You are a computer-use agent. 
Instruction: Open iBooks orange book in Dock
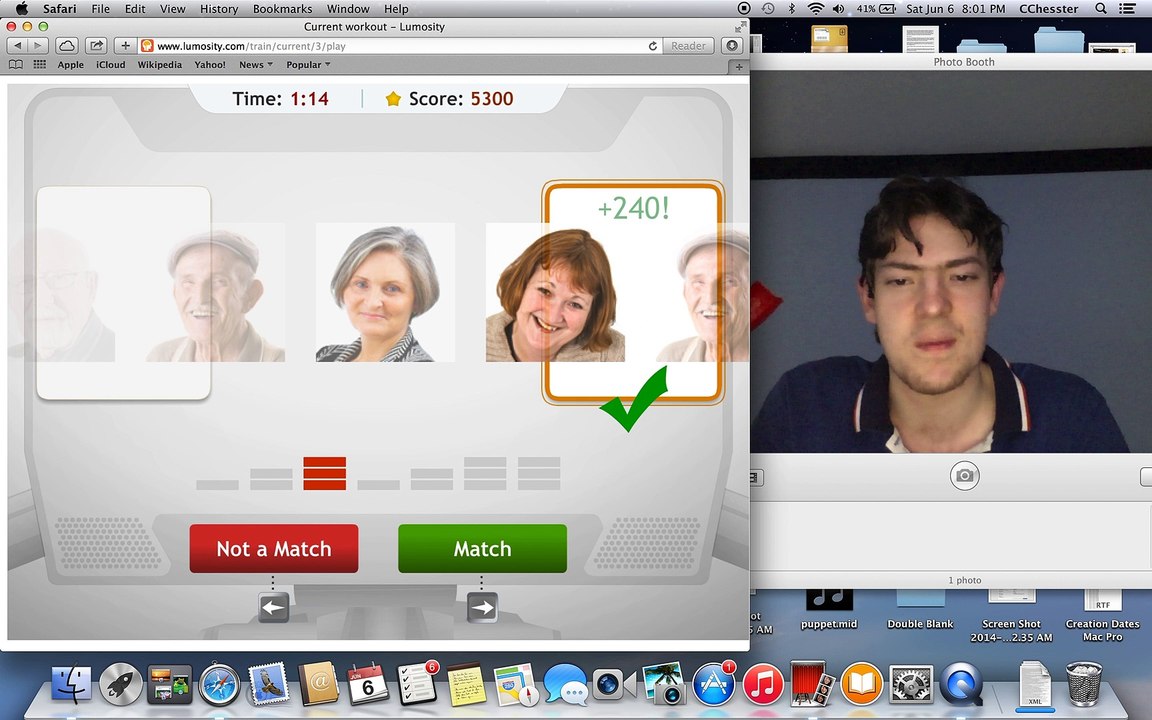[861, 684]
